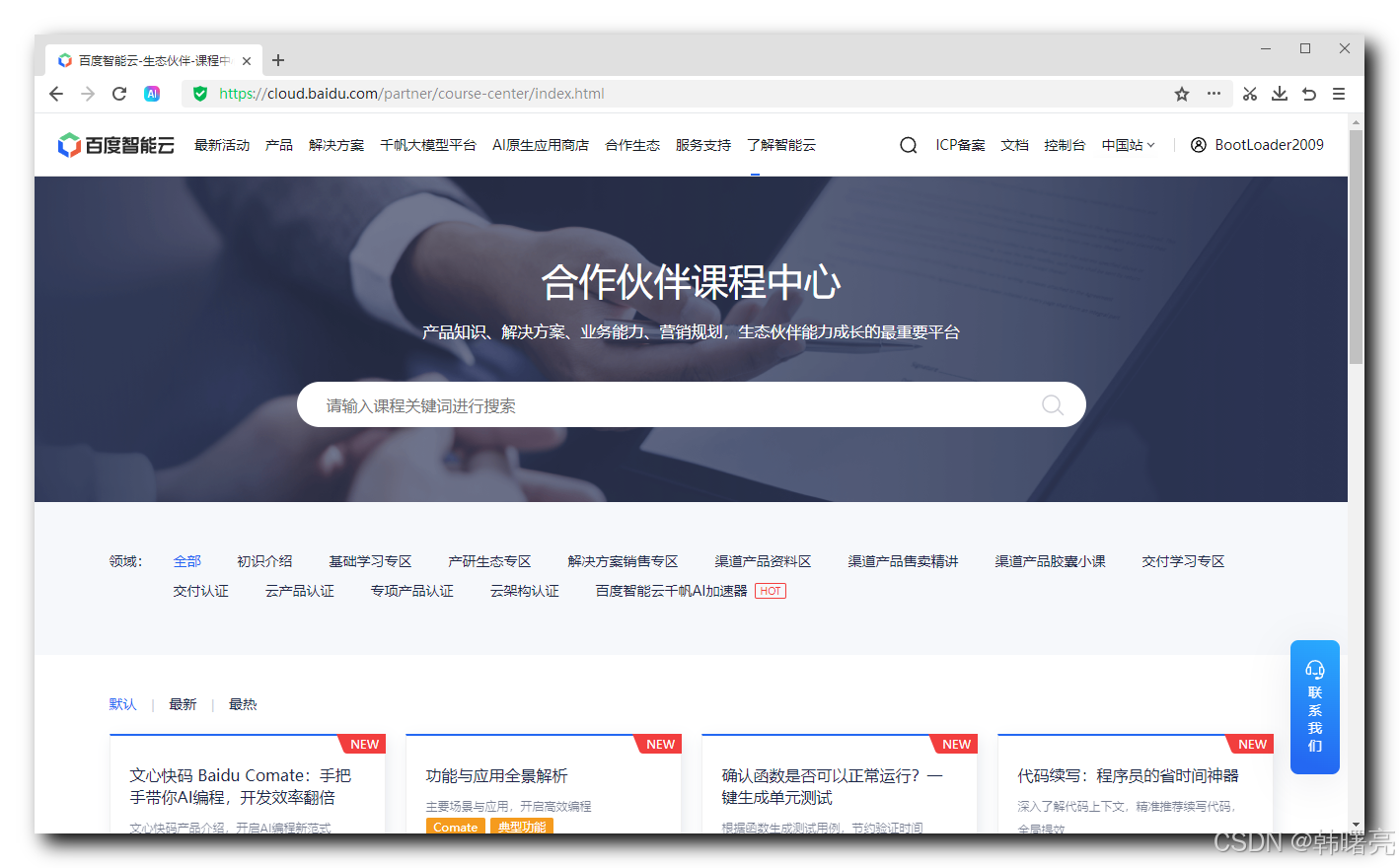Reload the page with the refresh icon
Viewport: 1399px width, 868px height.
(119, 94)
